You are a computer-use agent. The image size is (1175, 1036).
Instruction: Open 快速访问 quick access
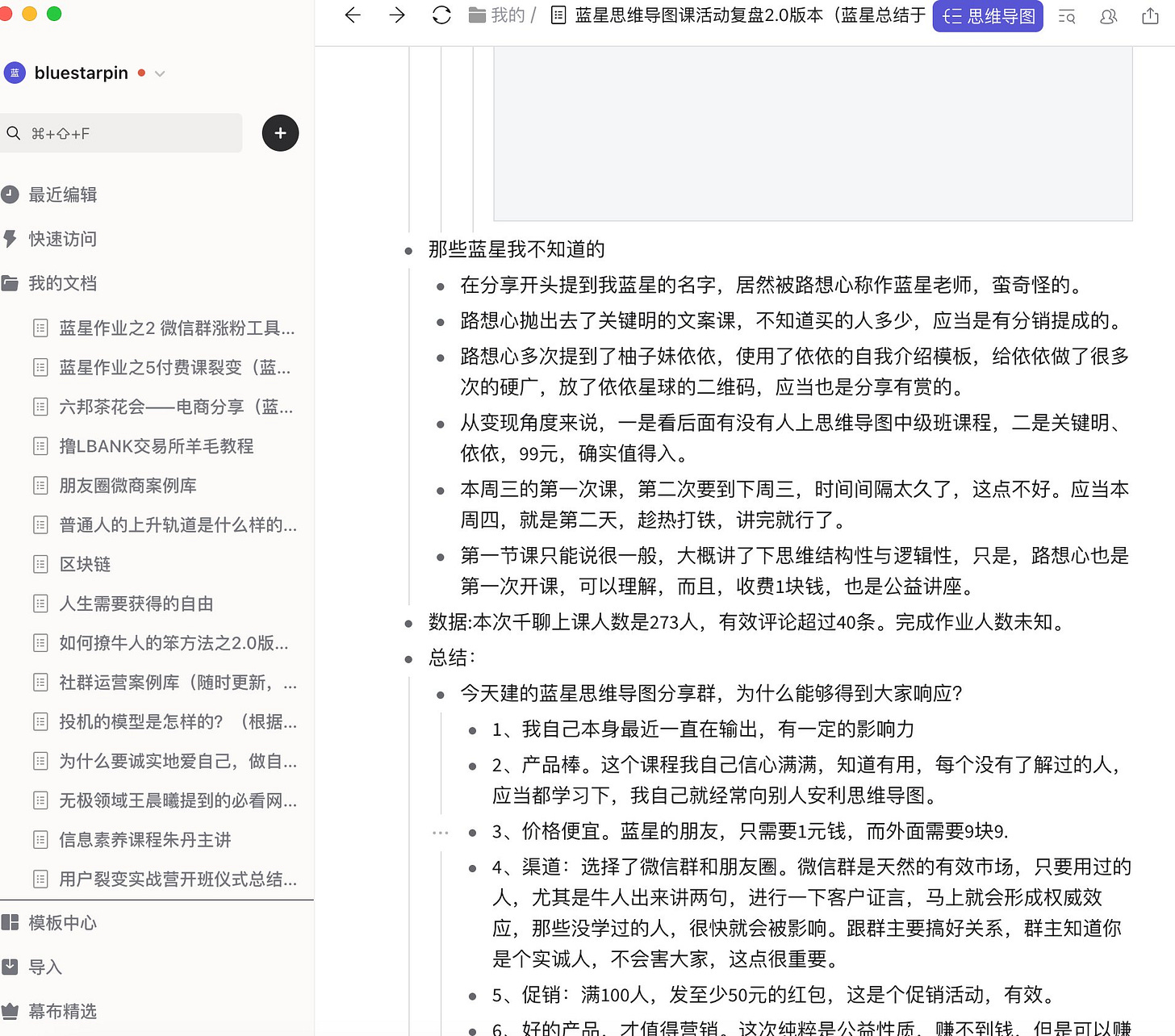click(63, 239)
